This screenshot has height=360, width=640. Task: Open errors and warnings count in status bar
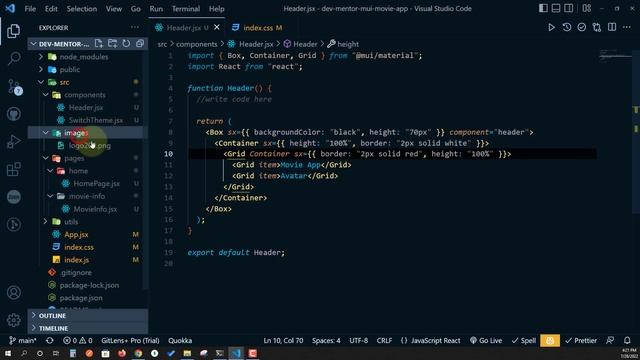[x=78, y=340]
